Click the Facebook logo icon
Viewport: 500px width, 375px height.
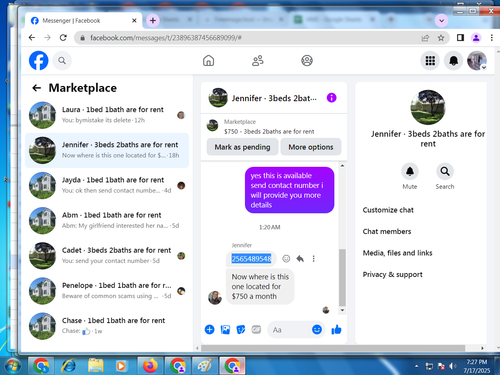point(39,61)
